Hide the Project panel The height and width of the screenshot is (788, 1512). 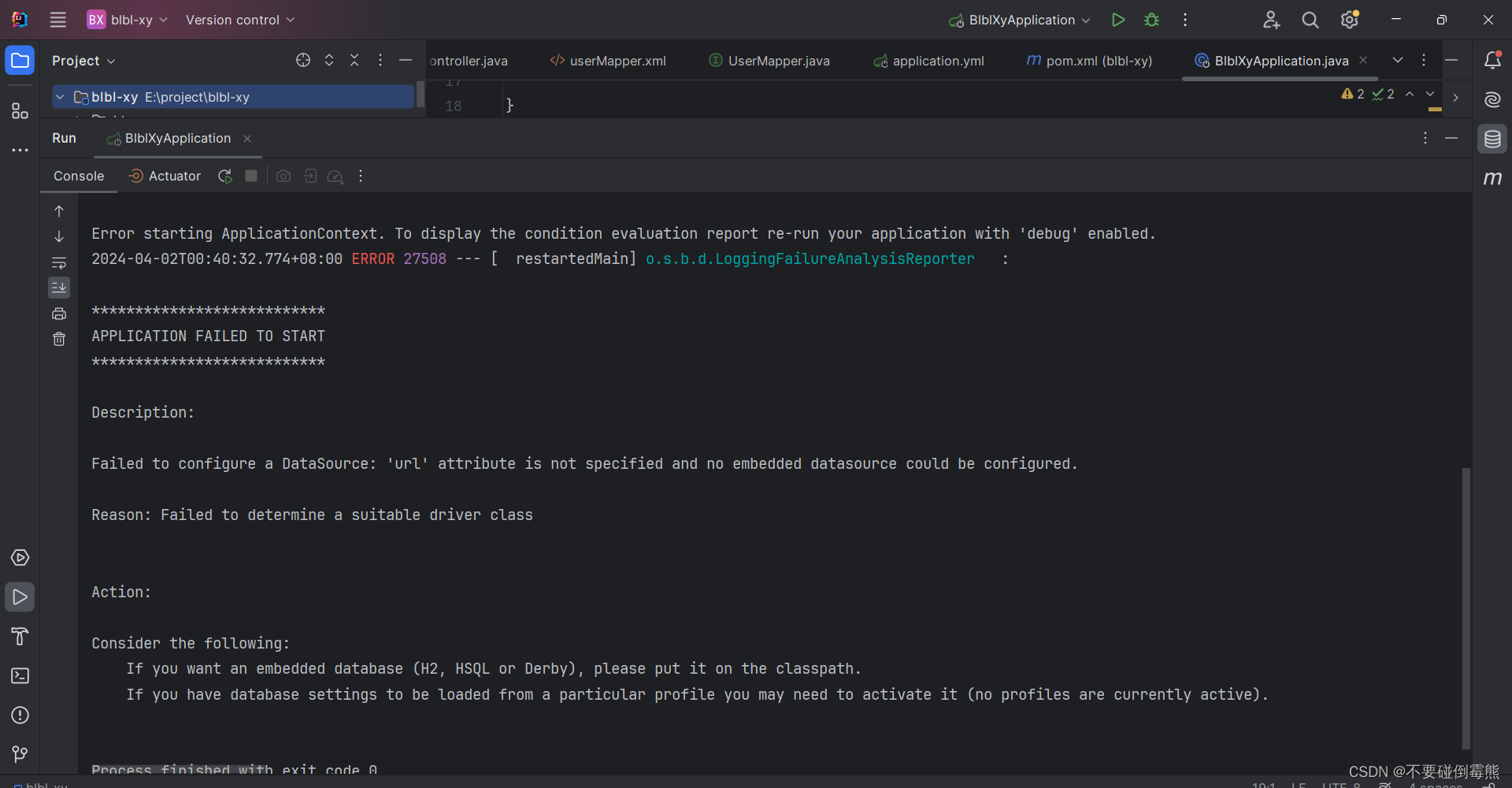tap(406, 60)
